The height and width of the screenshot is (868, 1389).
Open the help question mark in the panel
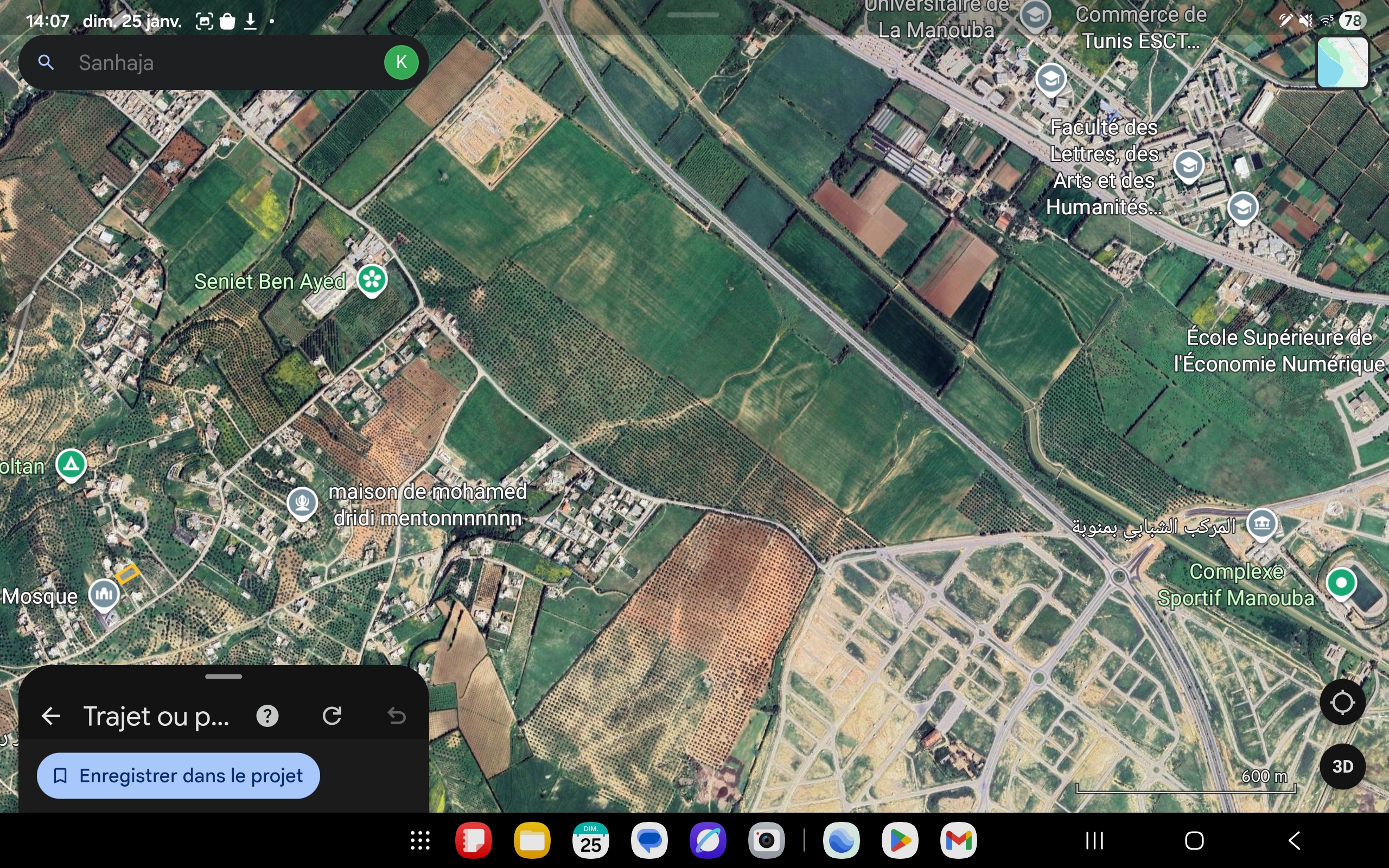click(x=267, y=716)
